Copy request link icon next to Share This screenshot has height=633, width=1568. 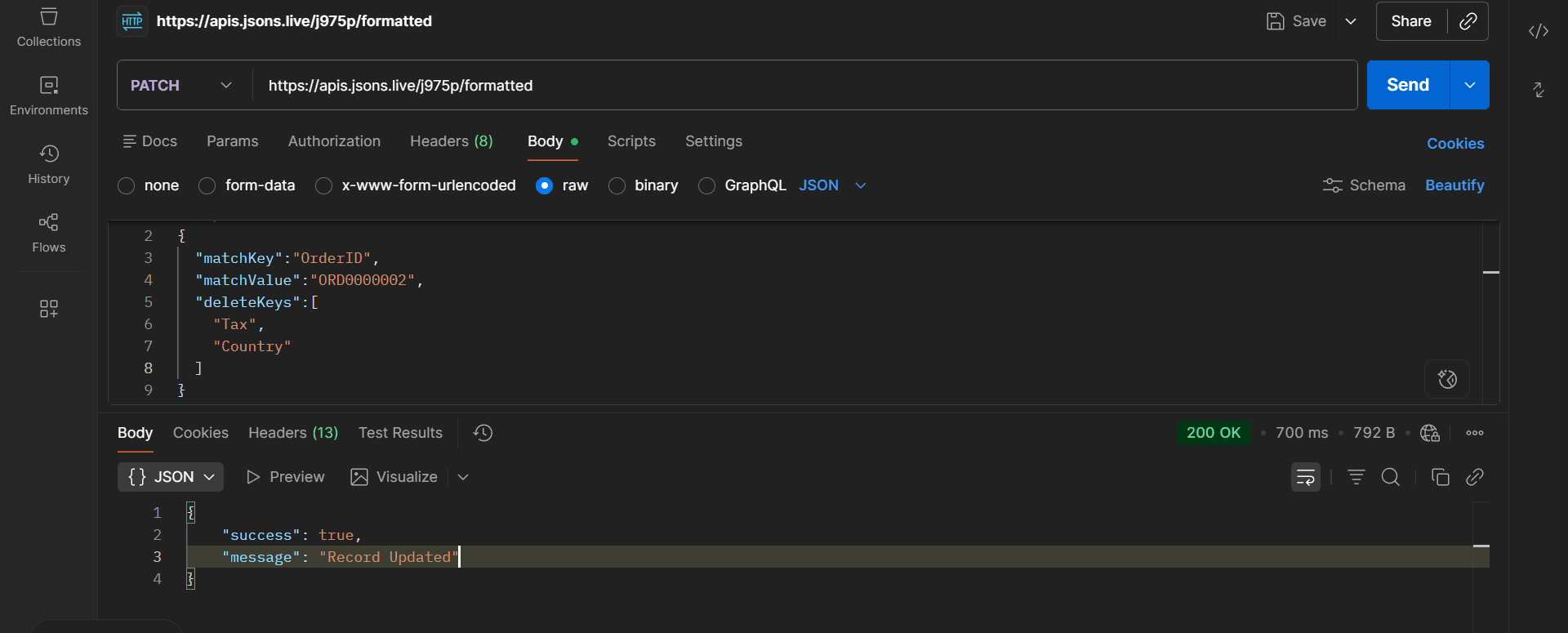click(1468, 21)
